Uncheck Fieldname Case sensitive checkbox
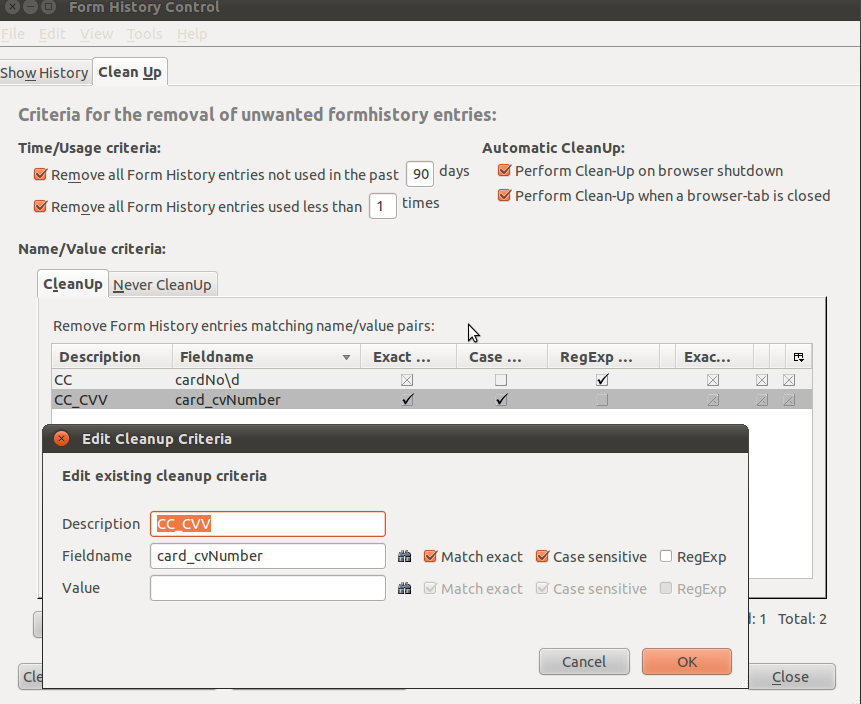 (x=543, y=556)
